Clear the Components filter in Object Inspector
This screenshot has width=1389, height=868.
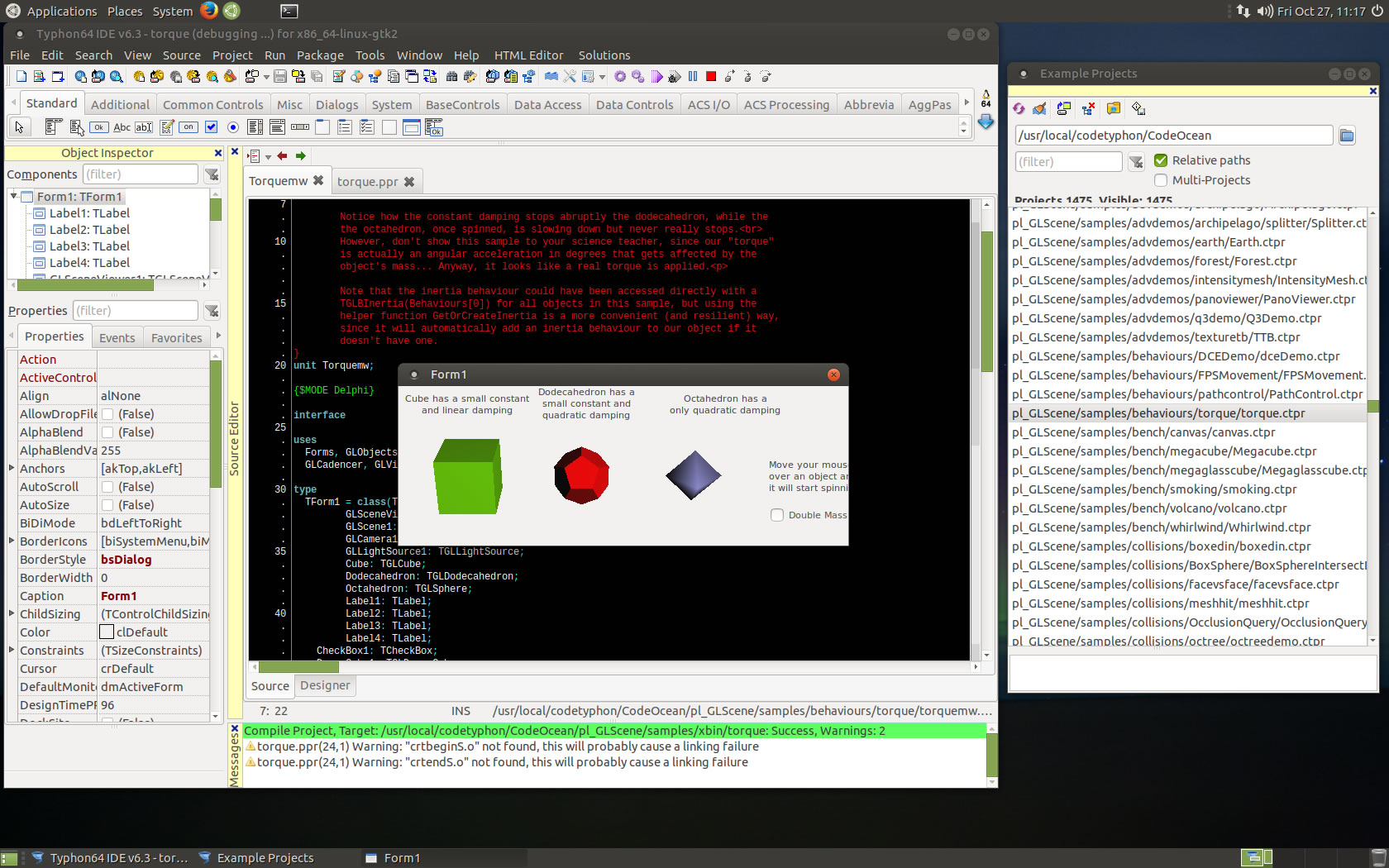tap(212, 174)
